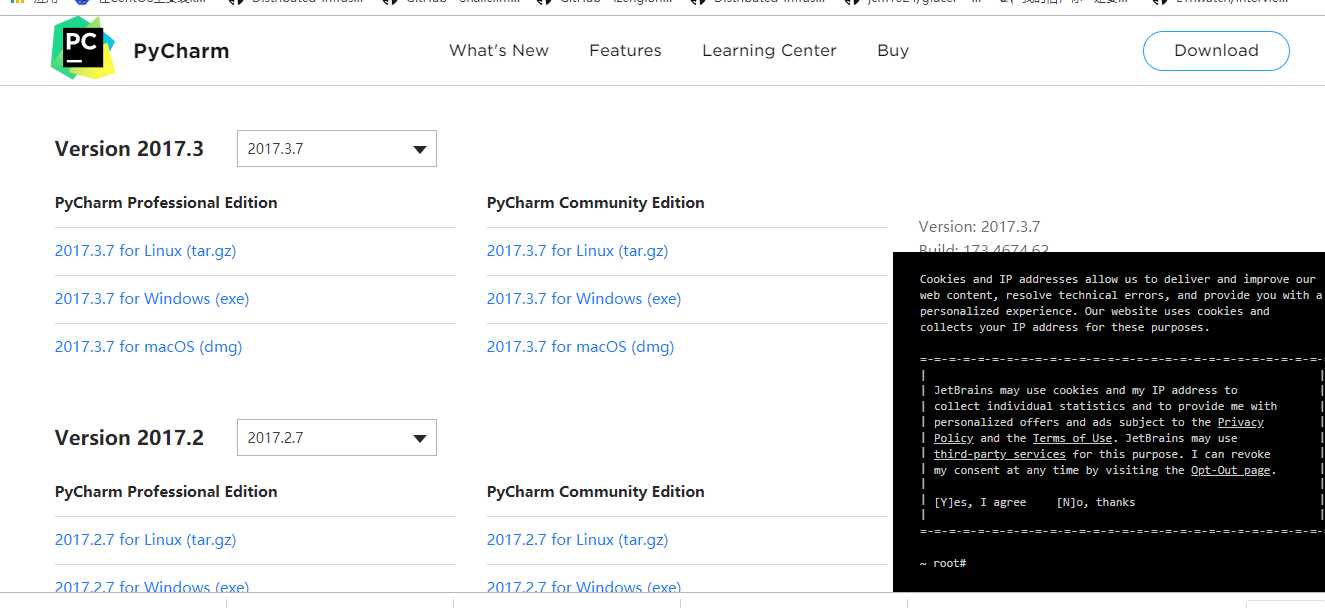Download Professional 2017.3.7 for Linux (tar.gz)
The height and width of the screenshot is (608, 1325).
[145, 251]
